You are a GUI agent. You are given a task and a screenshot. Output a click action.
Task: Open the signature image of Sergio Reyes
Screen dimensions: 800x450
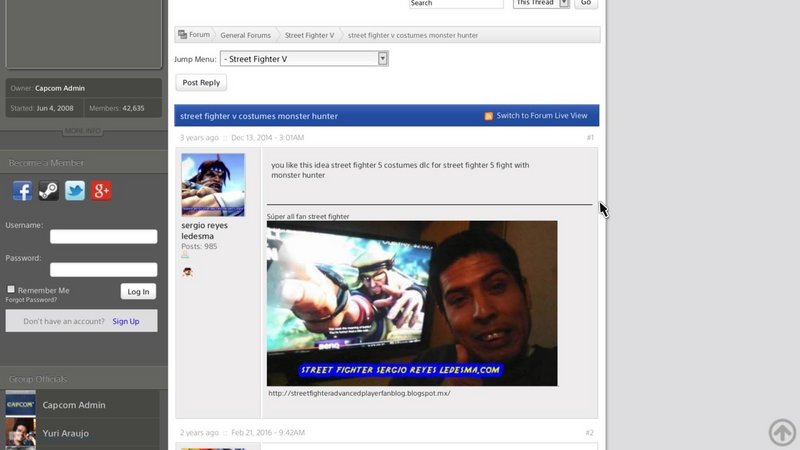click(412, 304)
